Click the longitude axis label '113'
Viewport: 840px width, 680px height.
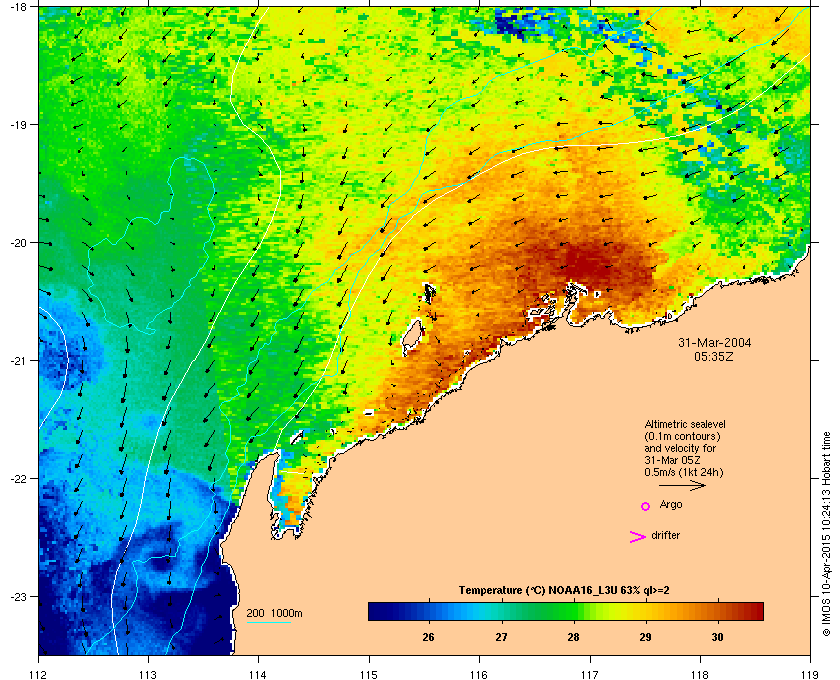pos(148,674)
